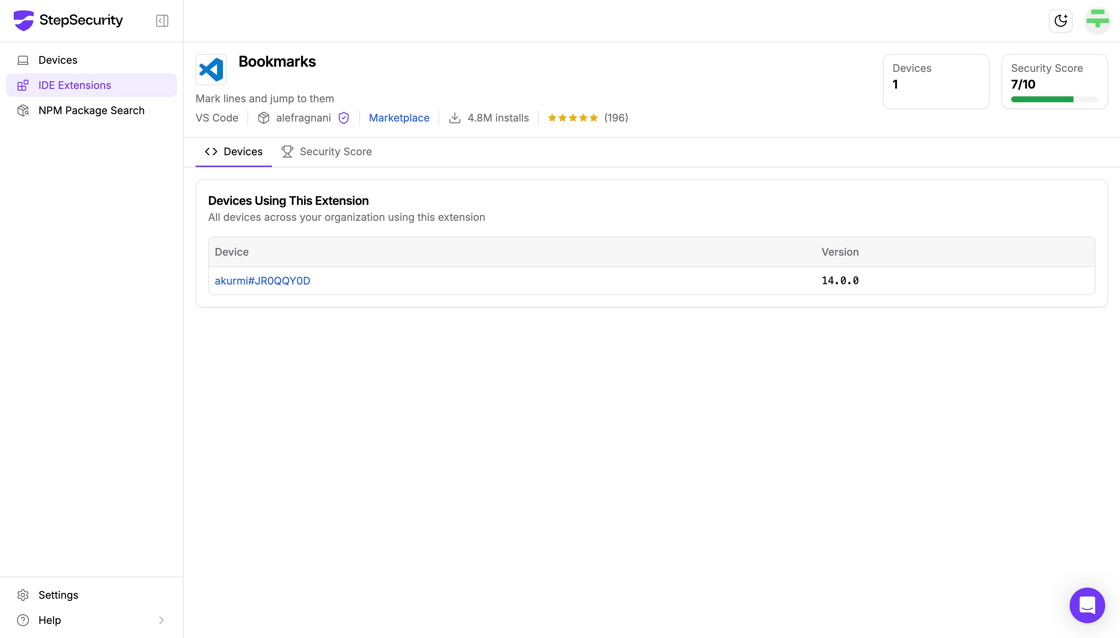Open Devices in the sidebar
1120x638 pixels.
pyautogui.click(x=58, y=60)
